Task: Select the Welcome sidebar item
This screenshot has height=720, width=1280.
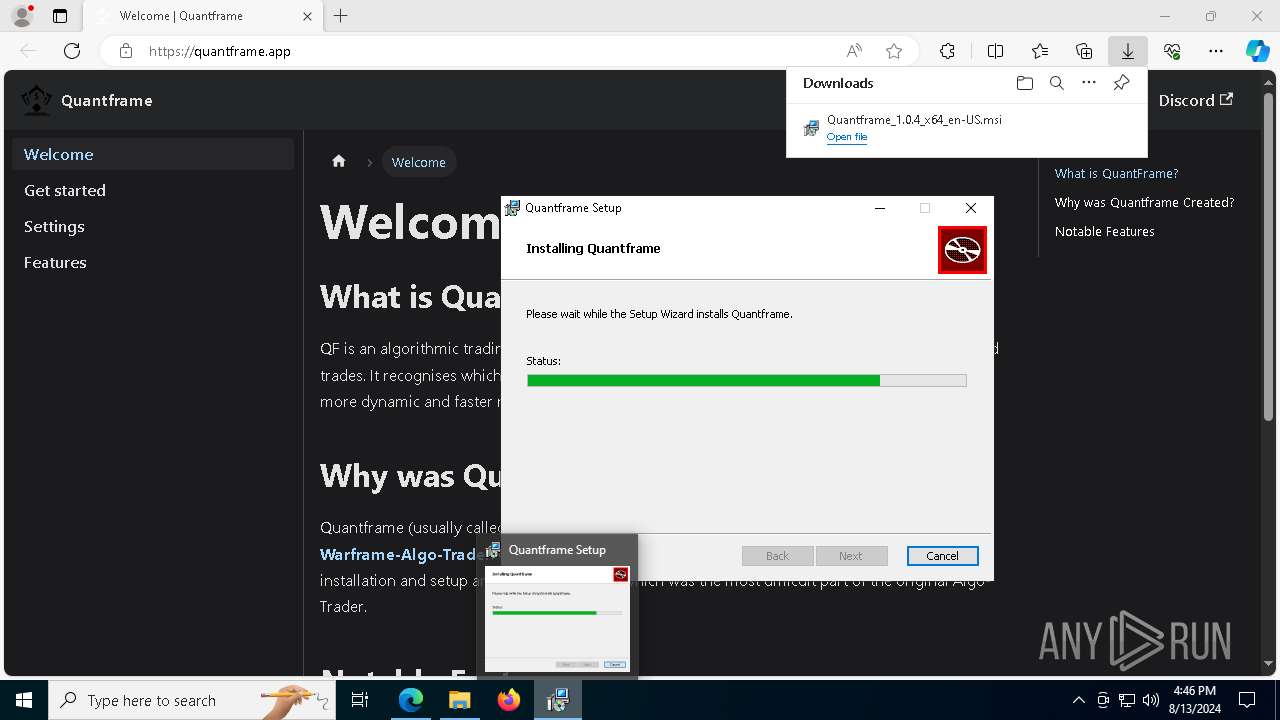Action: pos(153,154)
